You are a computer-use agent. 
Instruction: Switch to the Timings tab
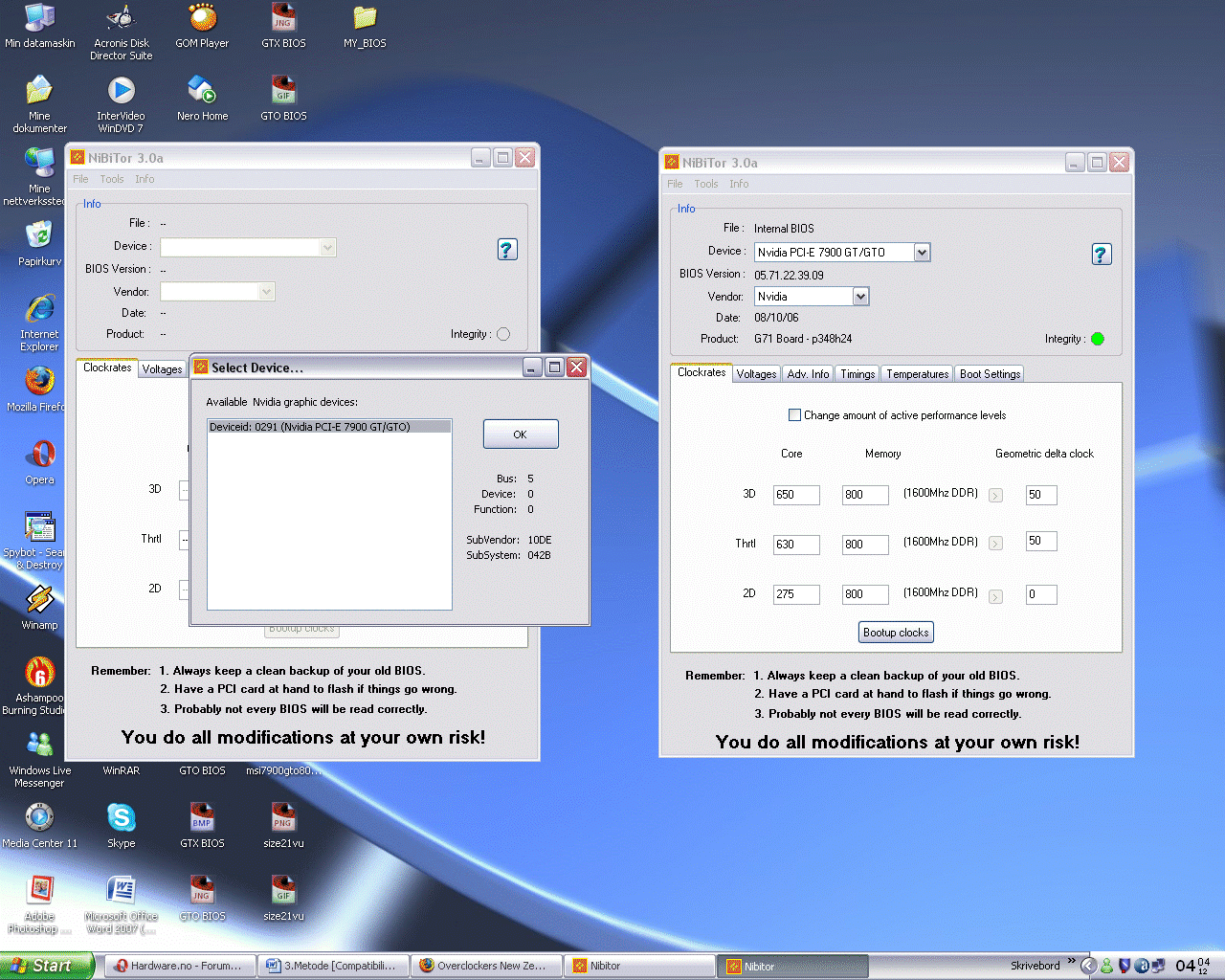[x=857, y=374]
